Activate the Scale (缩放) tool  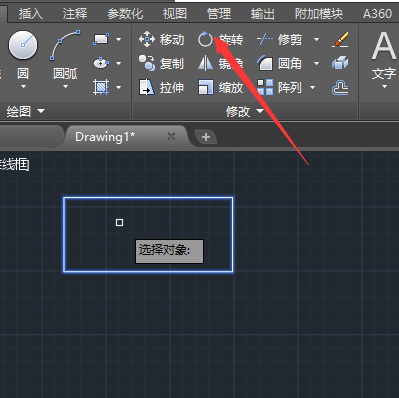tap(220, 87)
